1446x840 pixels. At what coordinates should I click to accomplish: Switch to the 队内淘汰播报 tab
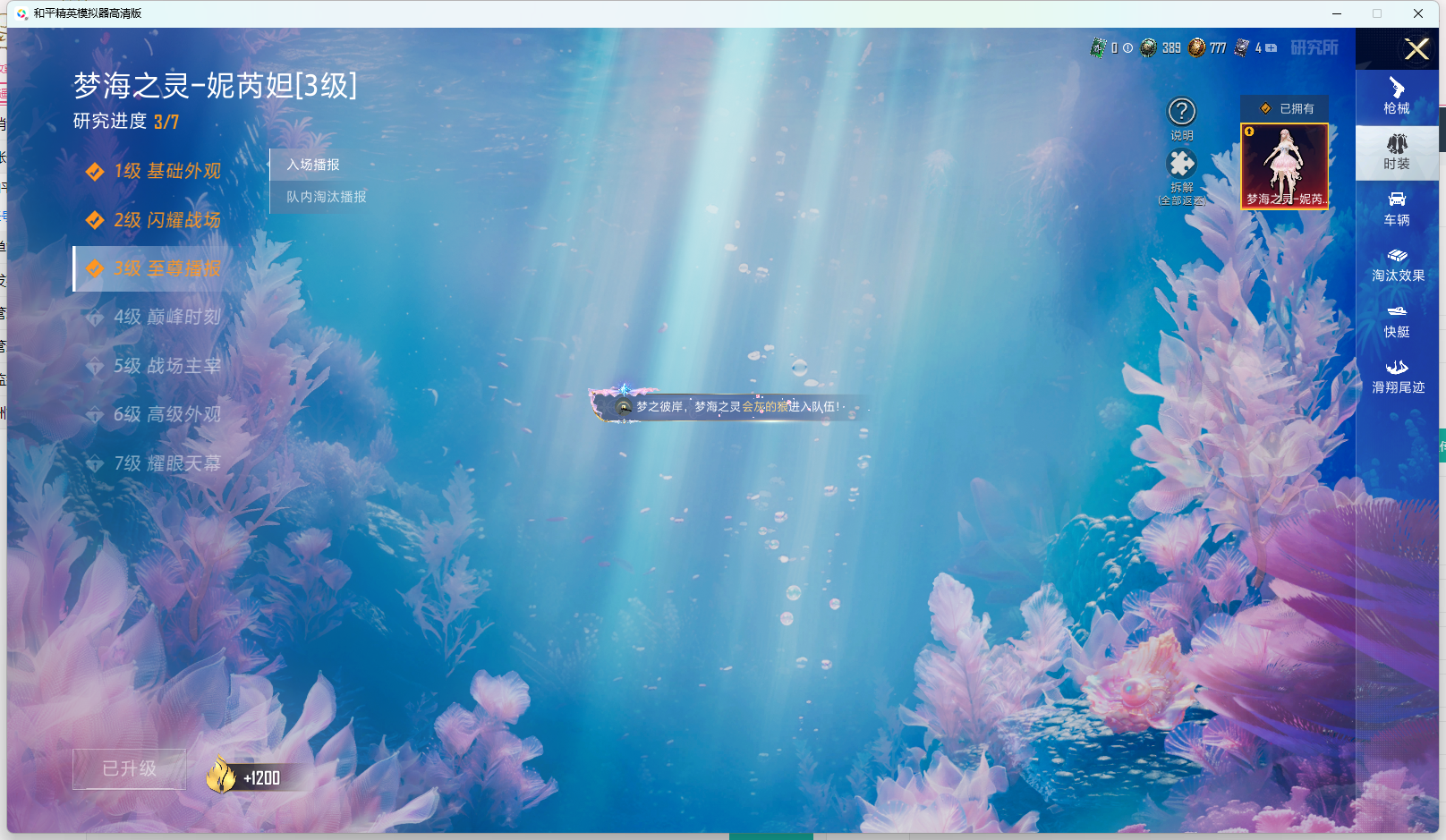click(x=326, y=197)
